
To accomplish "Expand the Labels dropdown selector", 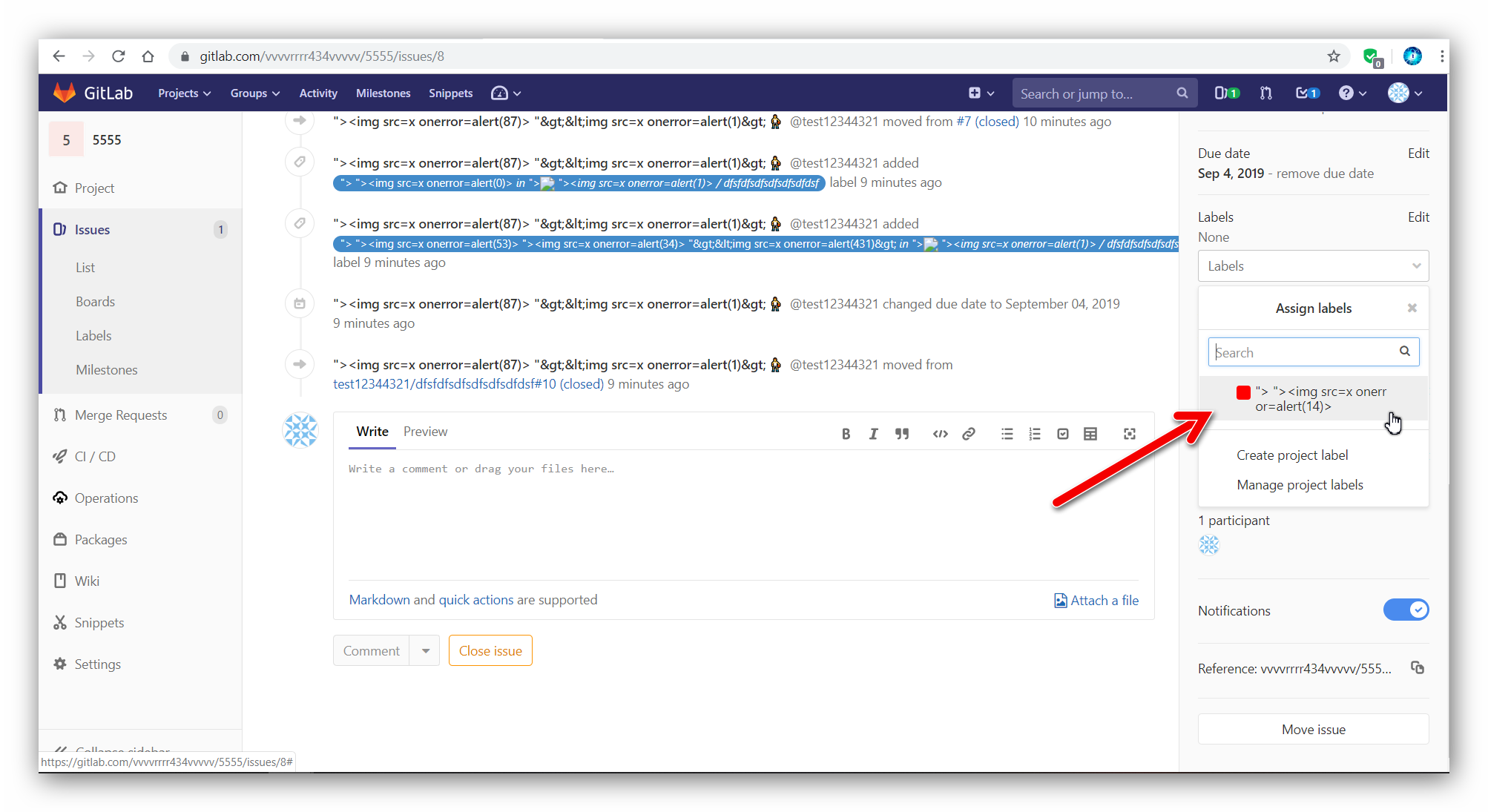I will [1313, 265].
